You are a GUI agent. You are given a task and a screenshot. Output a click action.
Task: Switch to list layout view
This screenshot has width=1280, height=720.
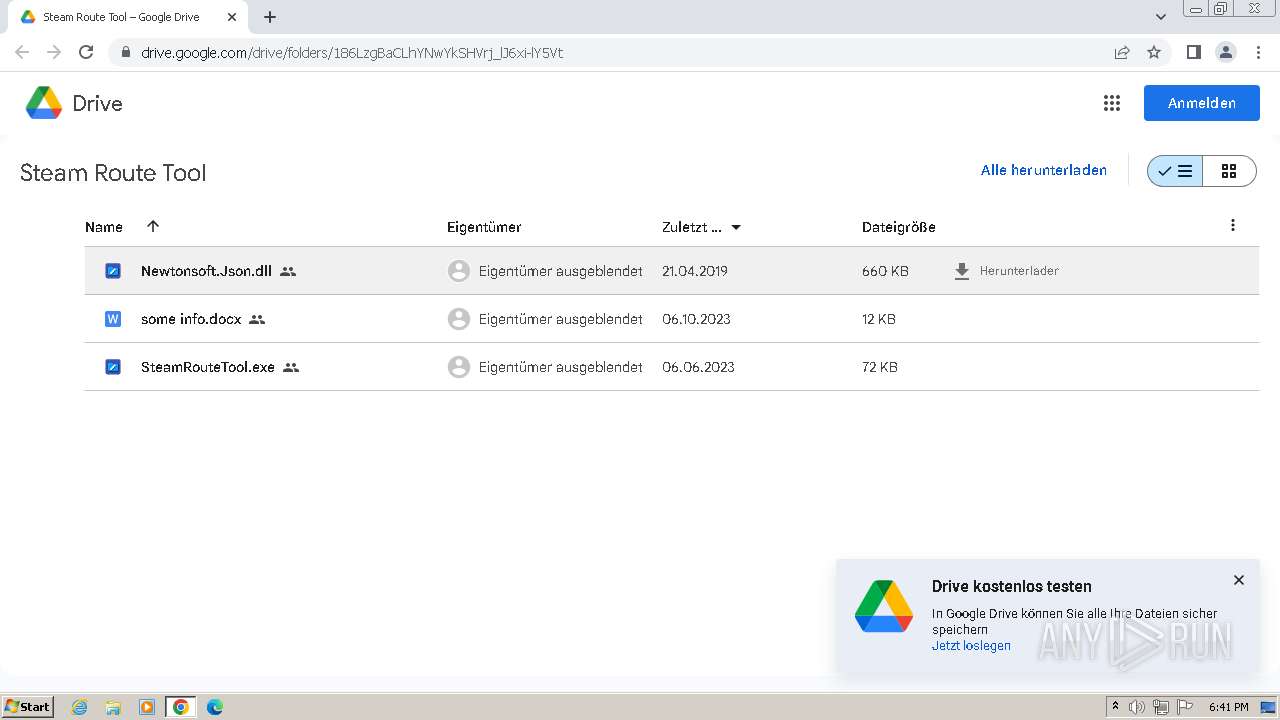tap(1175, 171)
